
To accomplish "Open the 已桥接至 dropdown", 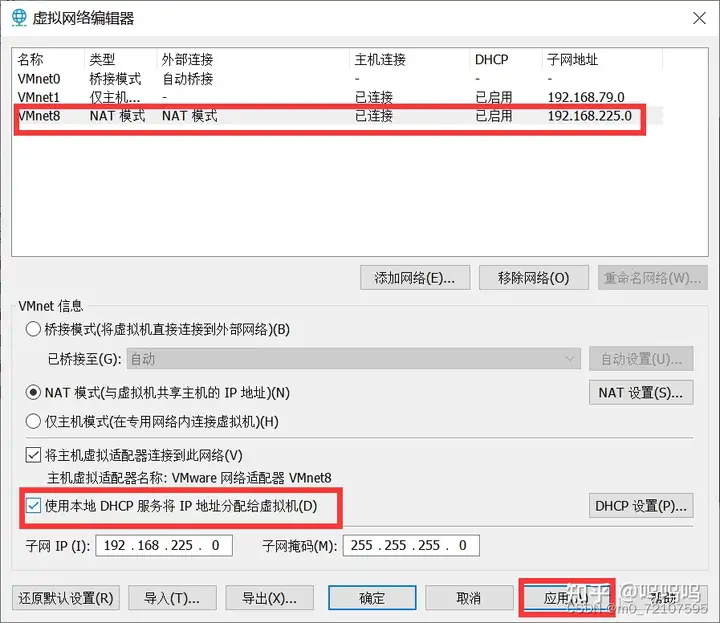I will (x=354, y=359).
